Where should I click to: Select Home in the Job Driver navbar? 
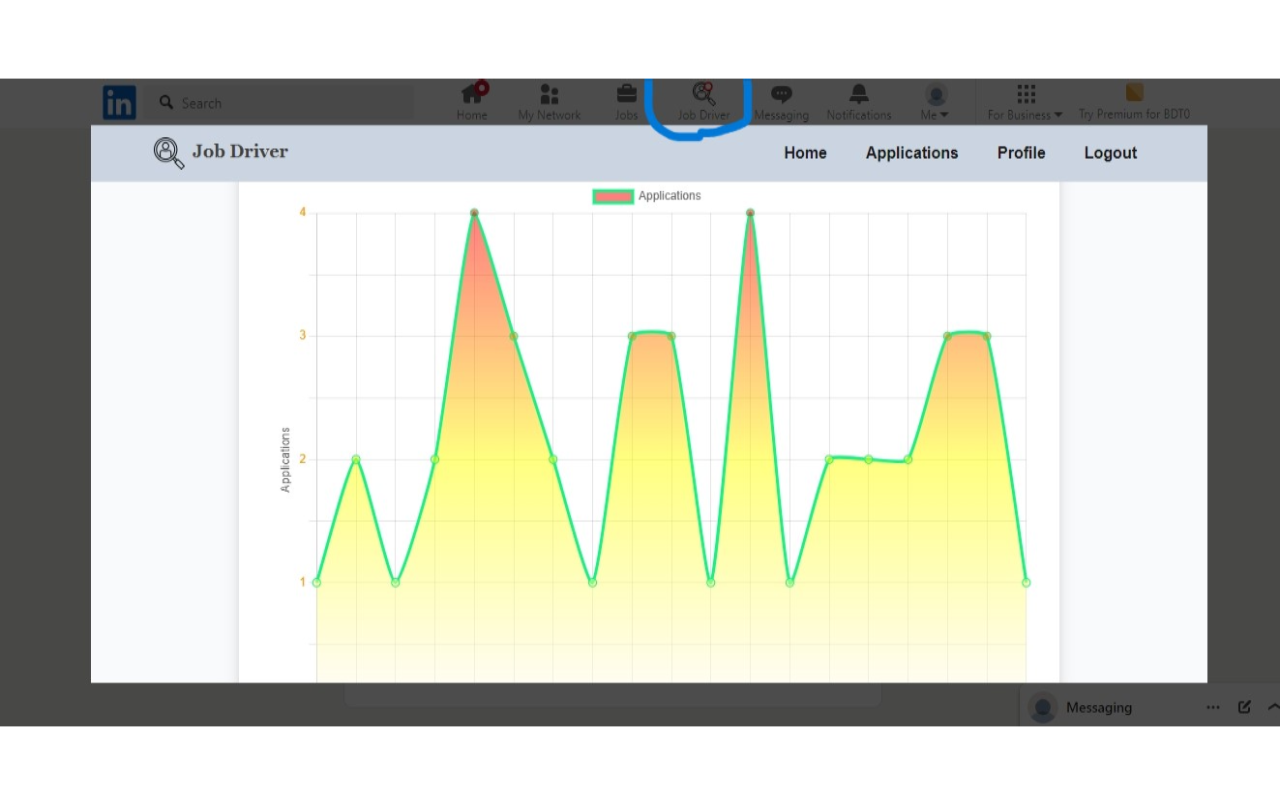coord(805,152)
